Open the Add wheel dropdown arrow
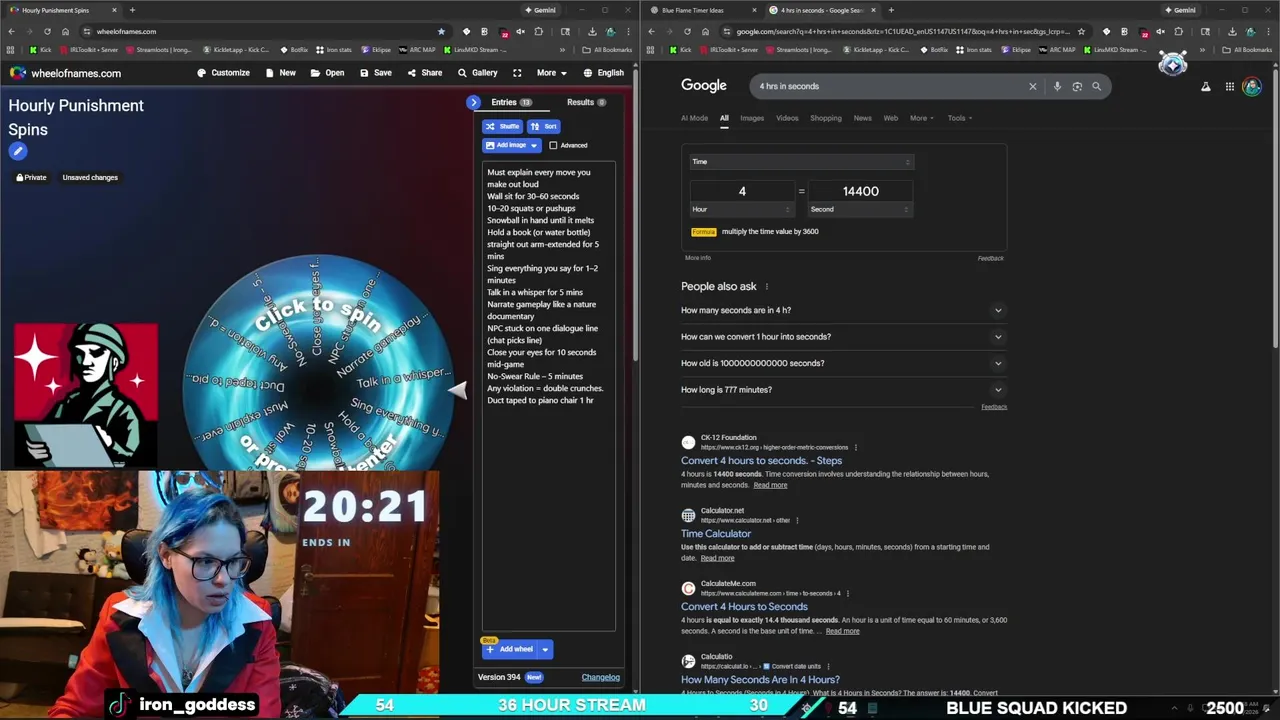The width and height of the screenshot is (1280, 720). (x=545, y=649)
